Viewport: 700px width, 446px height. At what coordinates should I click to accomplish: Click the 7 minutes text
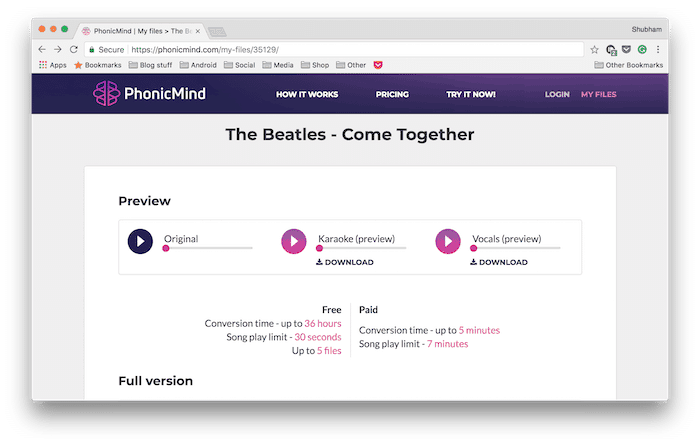tap(448, 344)
